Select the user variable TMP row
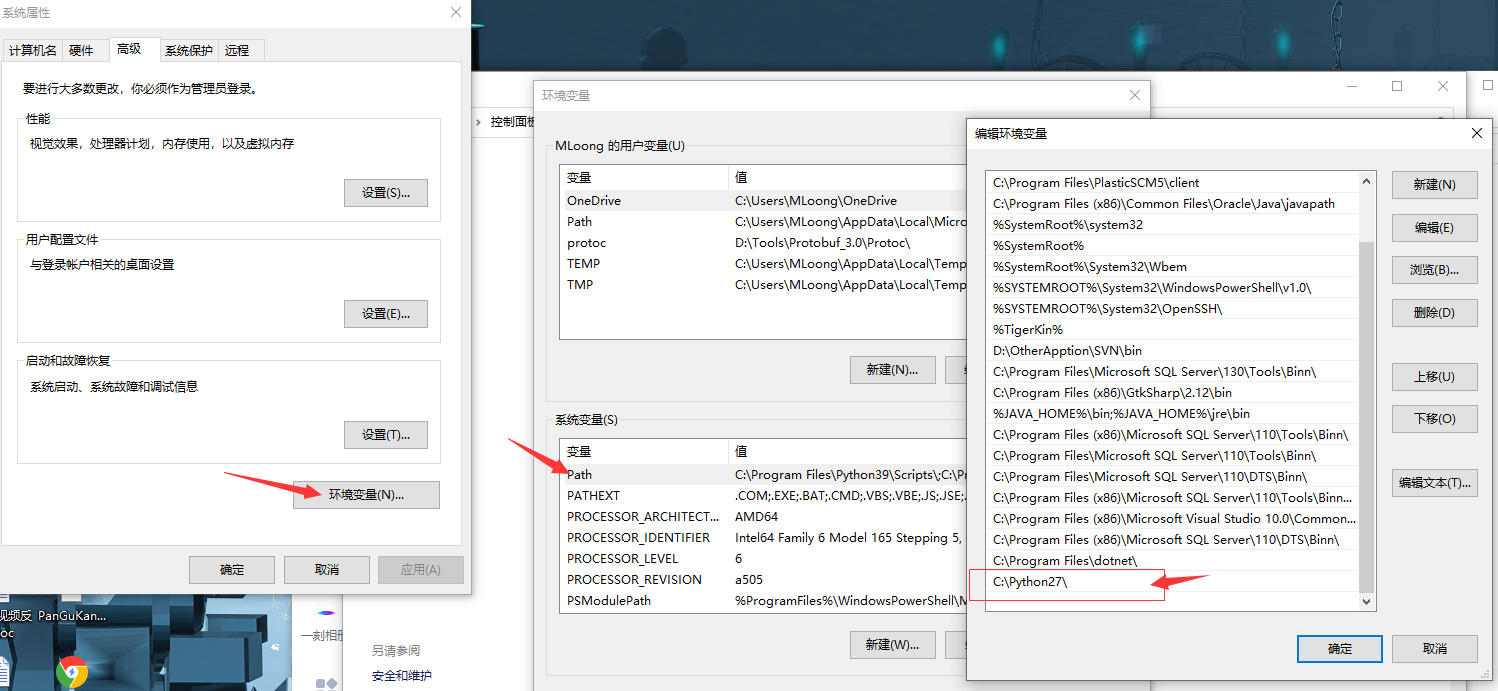The height and width of the screenshot is (691, 1498). 764,285
